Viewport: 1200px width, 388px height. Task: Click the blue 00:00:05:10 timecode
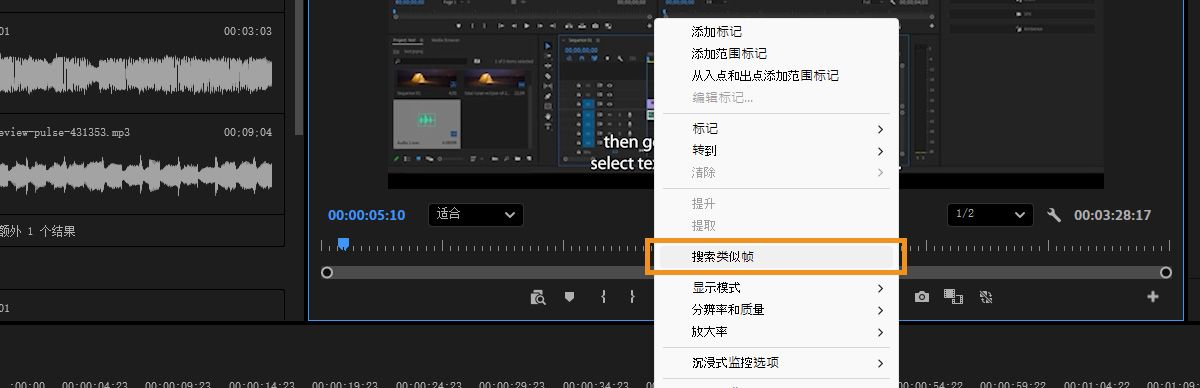[366, 215]
